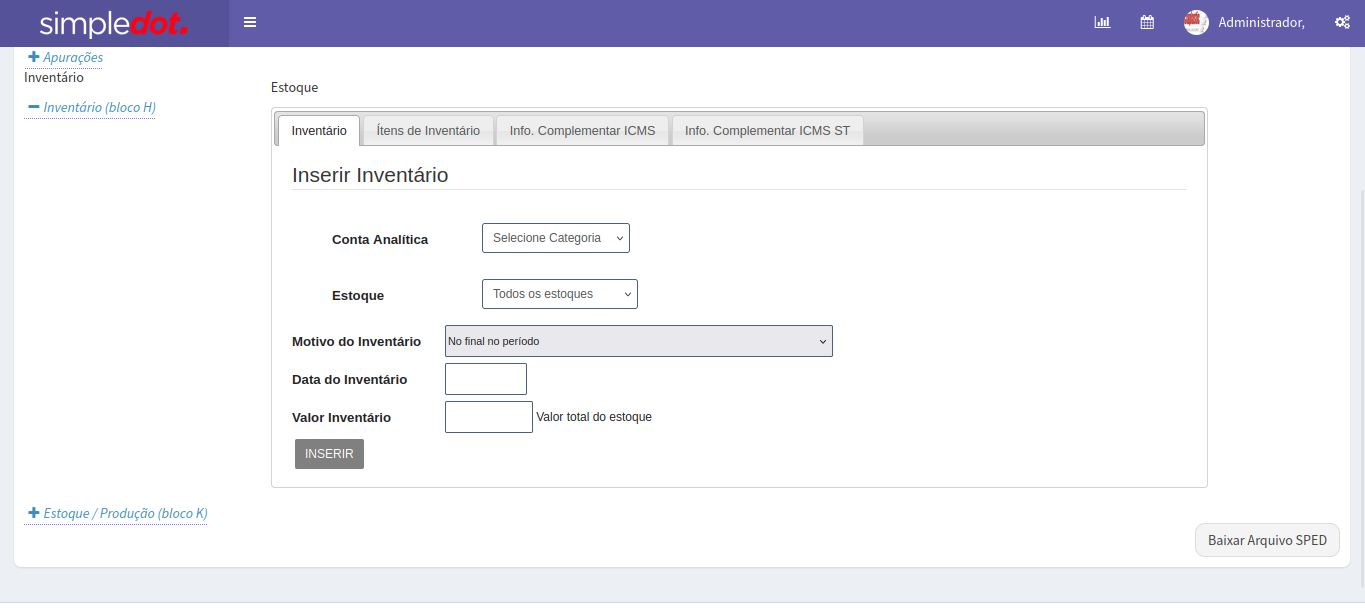This screenshot has height=613, width=1365.
Task: Expand the Motivo do Inventário dropdown
Action: pos(638,341)
